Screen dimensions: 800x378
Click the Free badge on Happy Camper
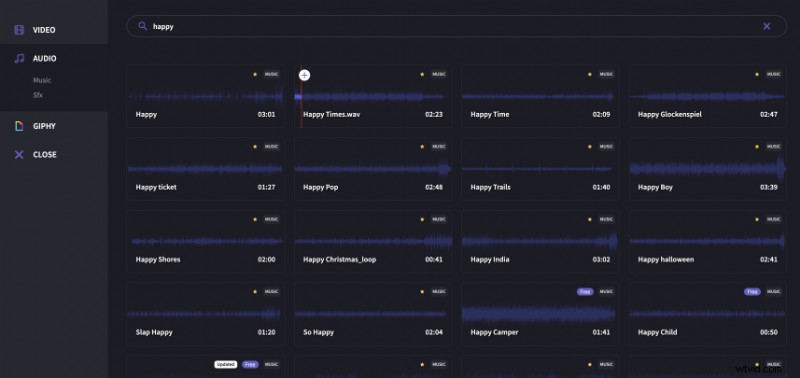(x=585, y=292)
